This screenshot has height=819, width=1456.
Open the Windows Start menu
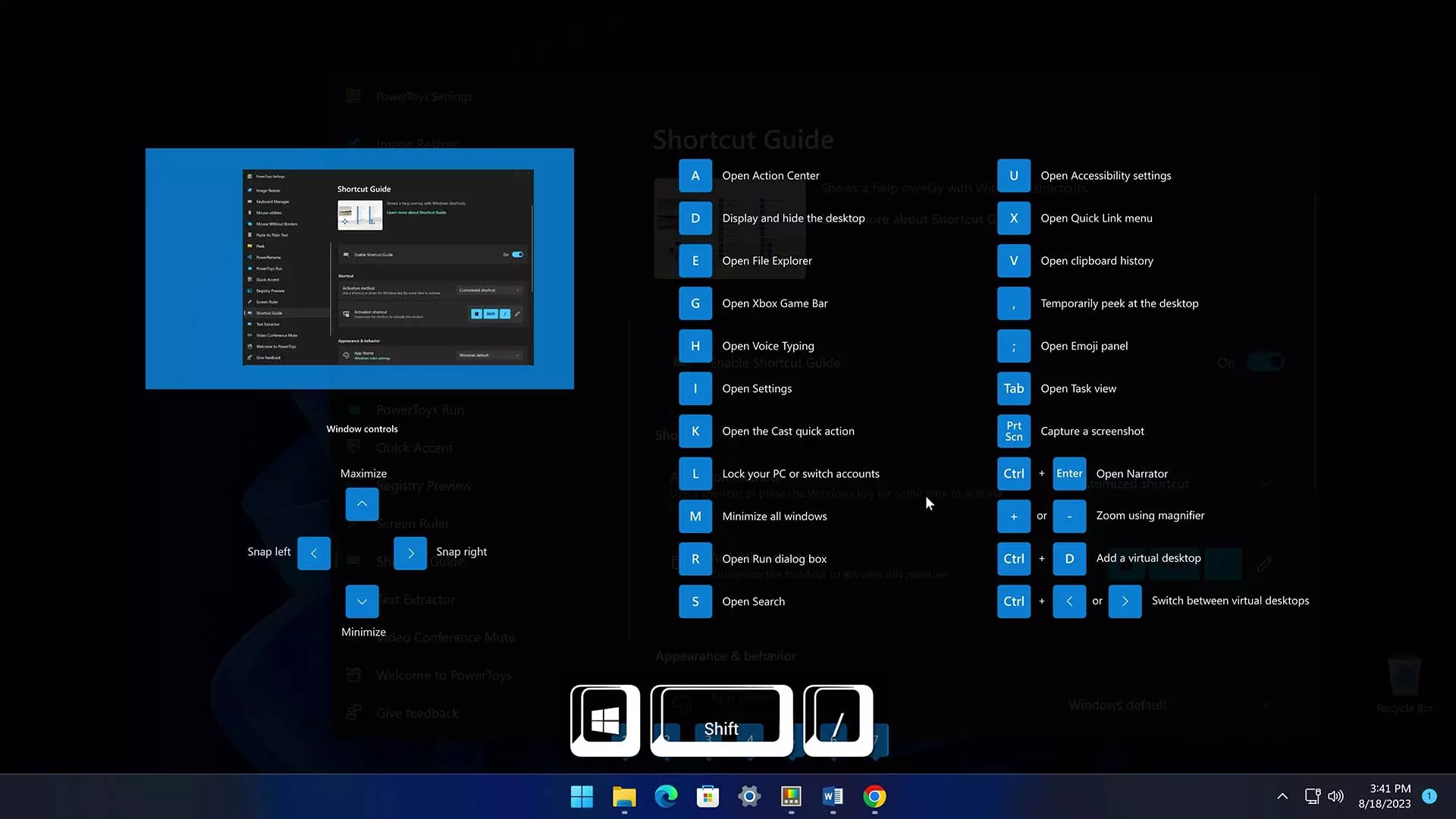pos(582,796)
